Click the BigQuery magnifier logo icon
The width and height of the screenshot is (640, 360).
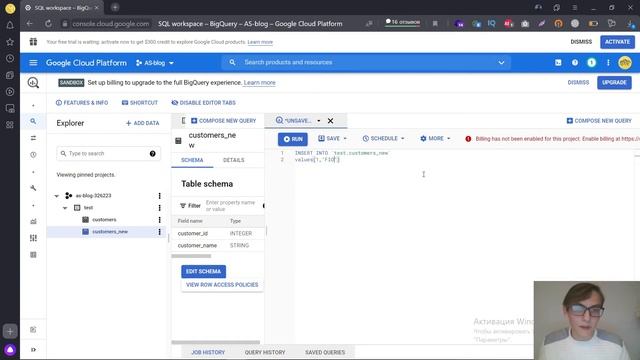33,82
